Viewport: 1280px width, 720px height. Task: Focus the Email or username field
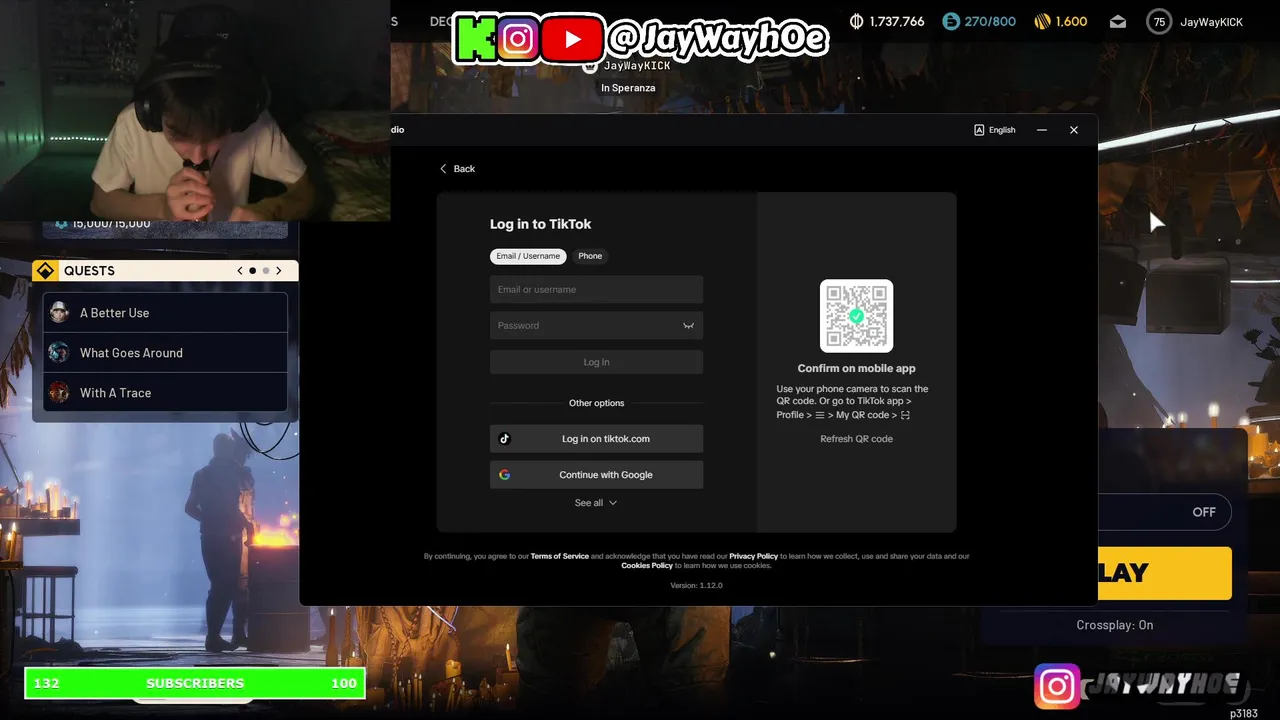pos(596,290)
